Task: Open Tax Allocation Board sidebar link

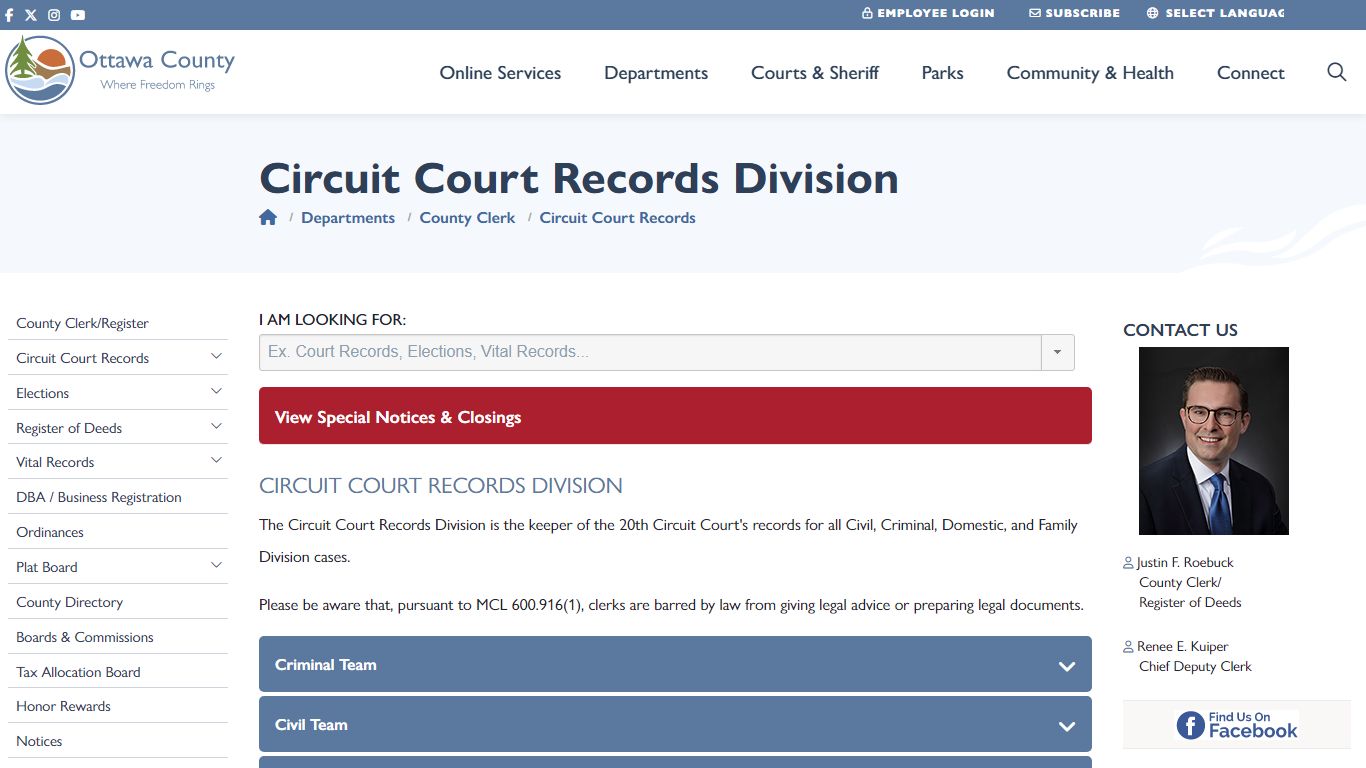Action: coord(78,672)
